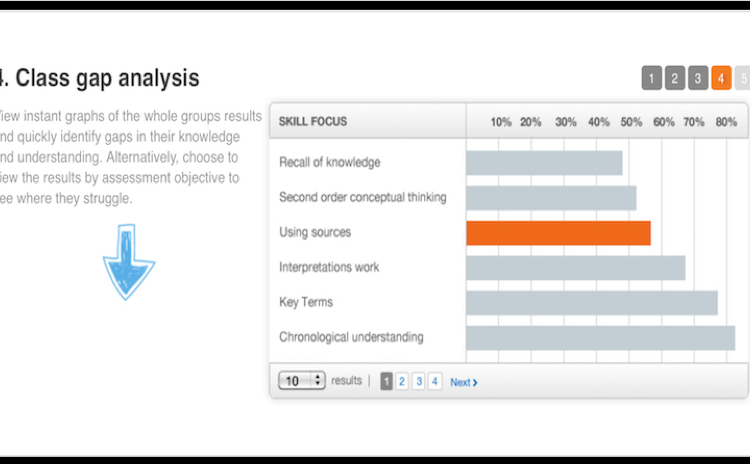Click the Interpretations work bar
This screenshot has height=464, width=750.
coord(575,268)
